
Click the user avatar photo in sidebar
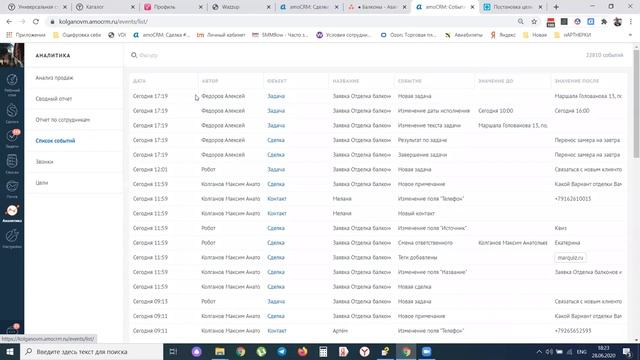(12, 55)
